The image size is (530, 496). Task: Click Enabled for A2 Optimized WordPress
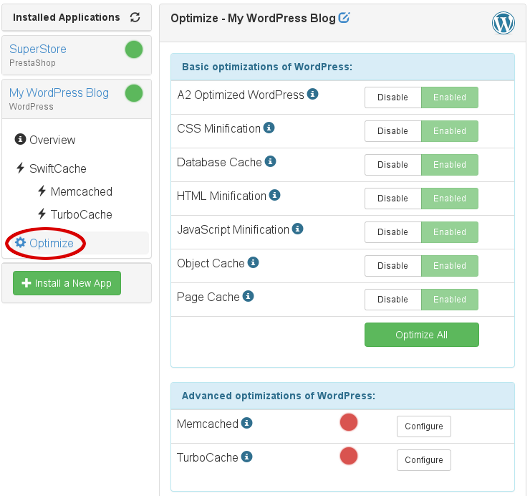tap(450, 97)
